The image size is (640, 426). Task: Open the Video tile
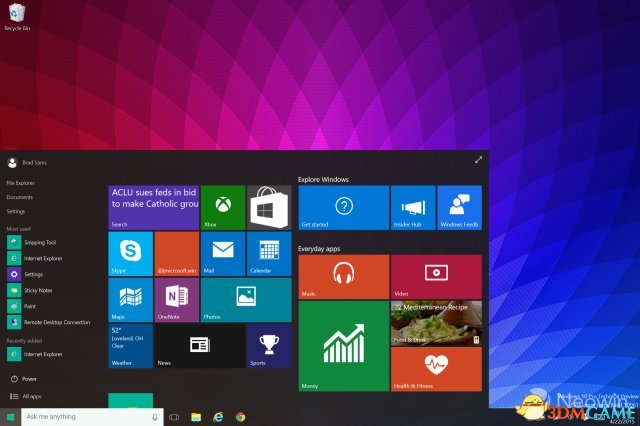tap(436, 277)
